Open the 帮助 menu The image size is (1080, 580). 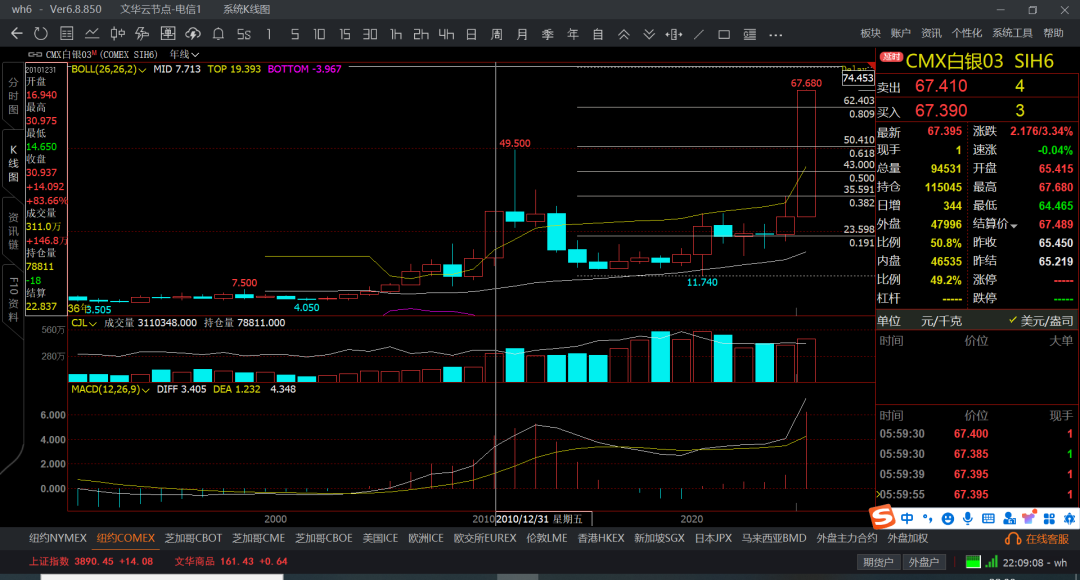1054,33
